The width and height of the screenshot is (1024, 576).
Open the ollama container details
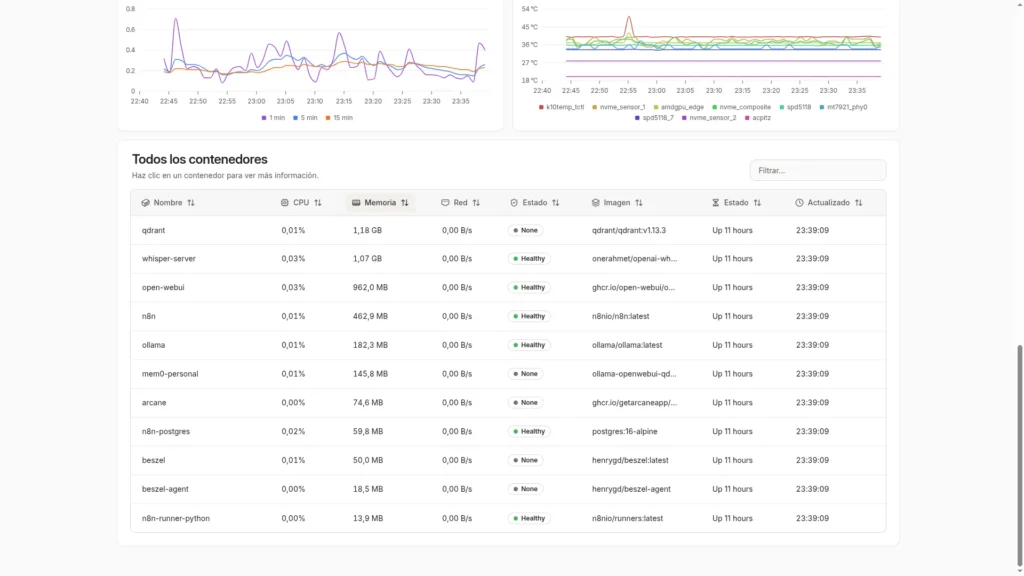click(152, 345)
